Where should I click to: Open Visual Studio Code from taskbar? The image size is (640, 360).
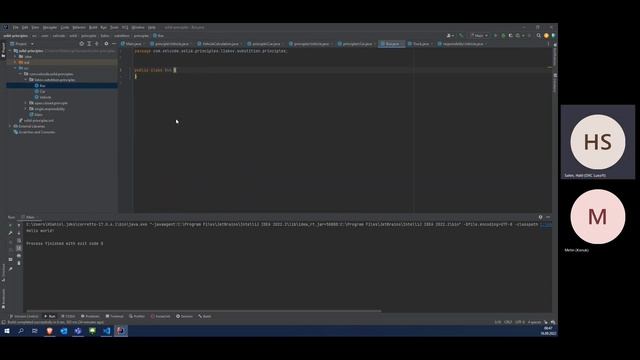[107, 331]
